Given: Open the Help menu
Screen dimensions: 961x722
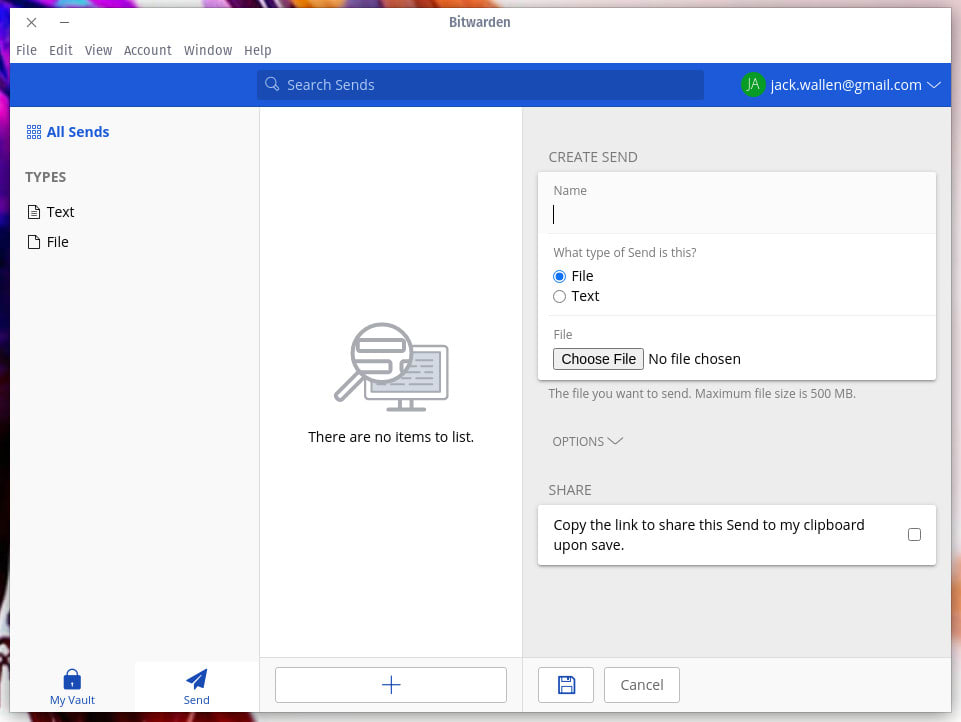Looking at the screenshot, I should pos(257,50).
